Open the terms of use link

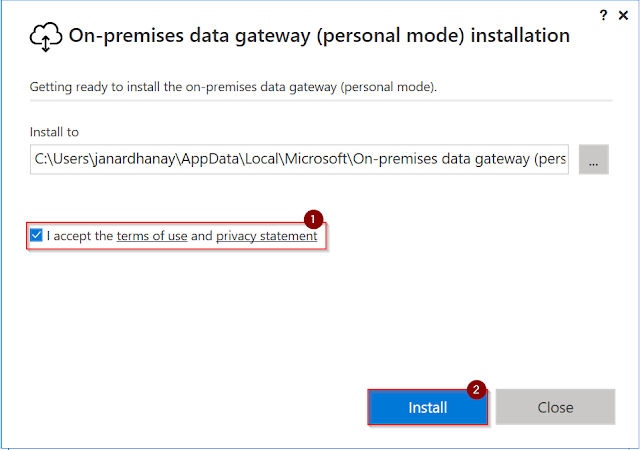152,236
